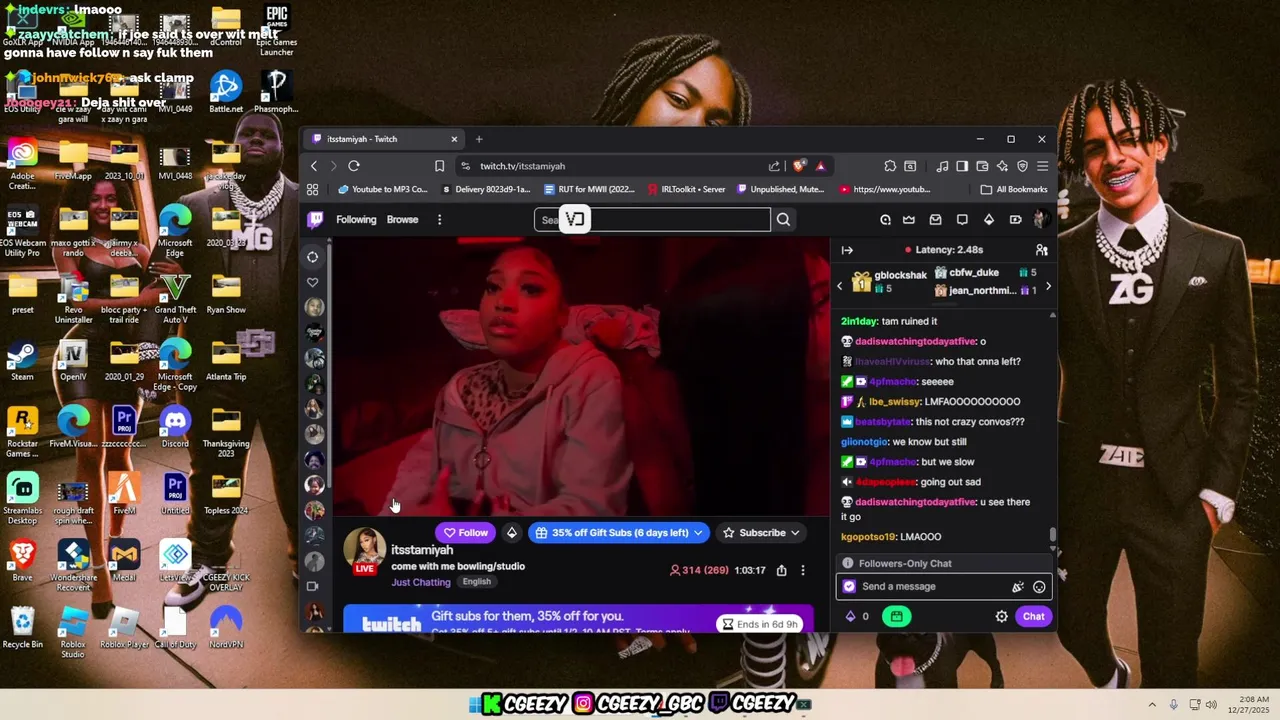This screenshot has height=720, width=1280.
Task: Open Twitch whispers speech bubble icon
Action: click(962, 220)
